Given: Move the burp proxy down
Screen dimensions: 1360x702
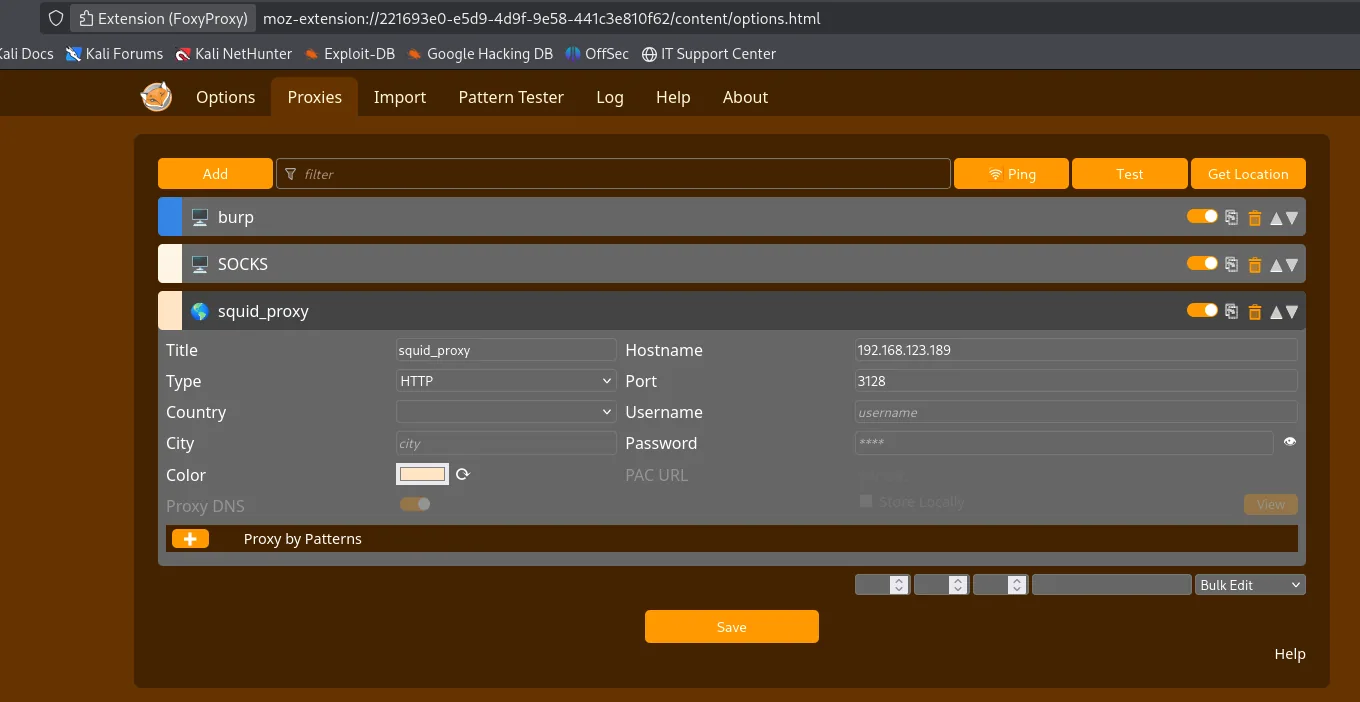Looking at the screenshot, I should pos(1292,217).
